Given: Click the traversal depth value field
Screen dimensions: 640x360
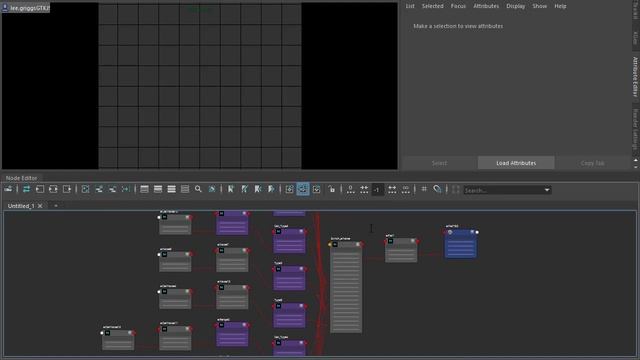Looking at the screenshot, I should (378, 190).
